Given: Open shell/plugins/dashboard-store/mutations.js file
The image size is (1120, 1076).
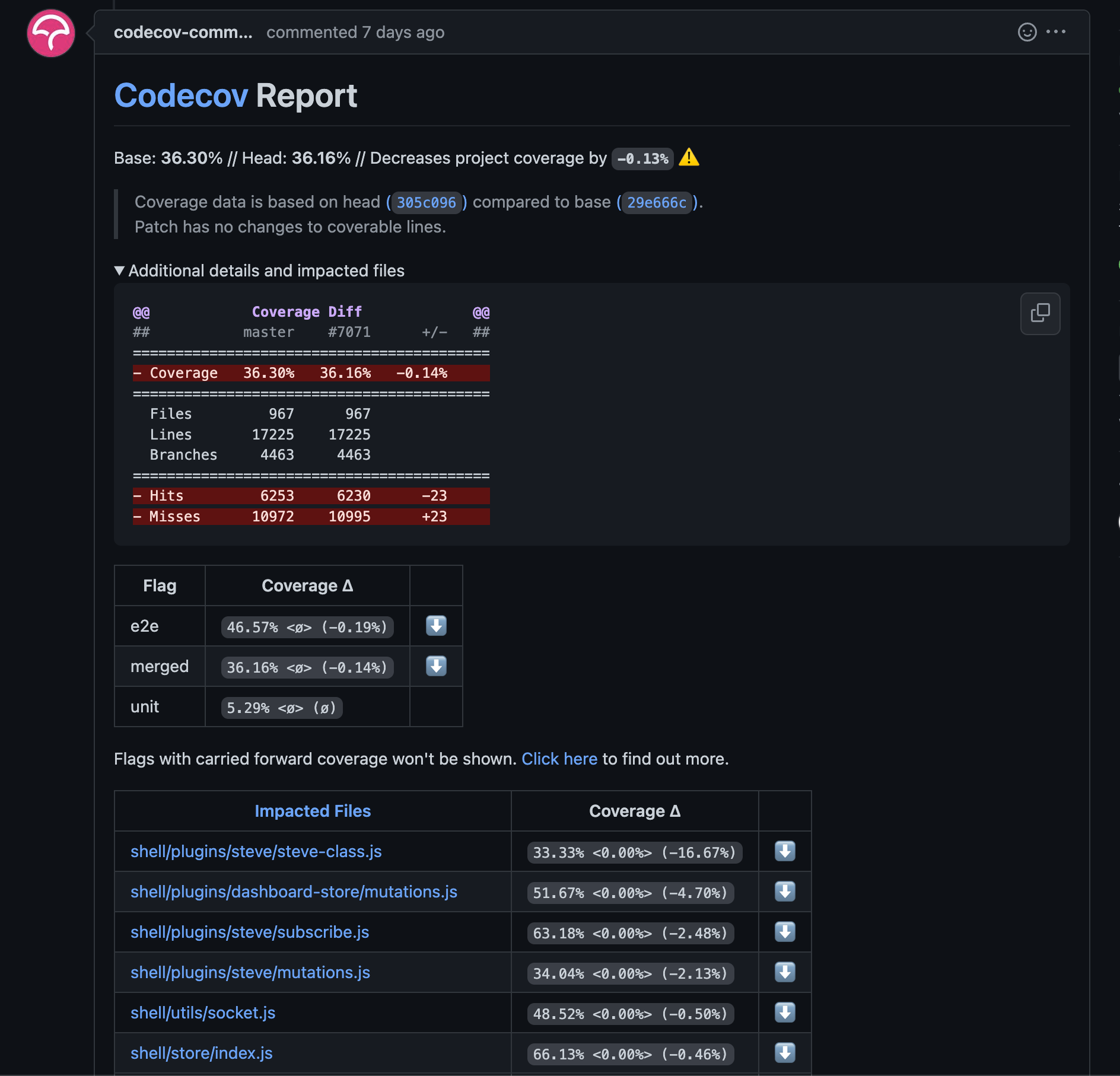Looking at the screenshot, I should [x=294, y=892].
